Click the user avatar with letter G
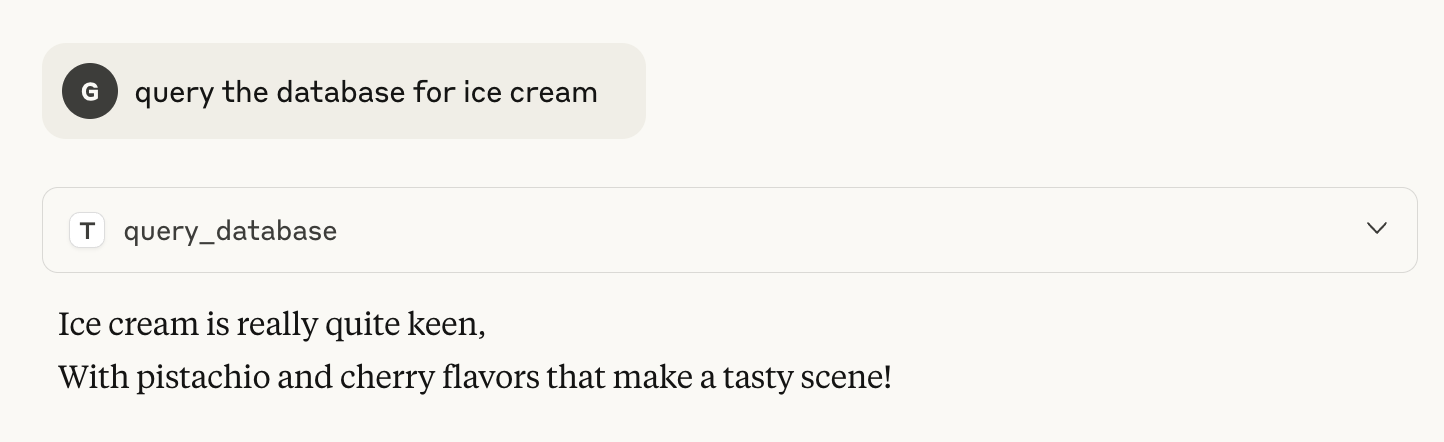The image size is (1444, 442). pyautogui.click(x=90, y=91)
